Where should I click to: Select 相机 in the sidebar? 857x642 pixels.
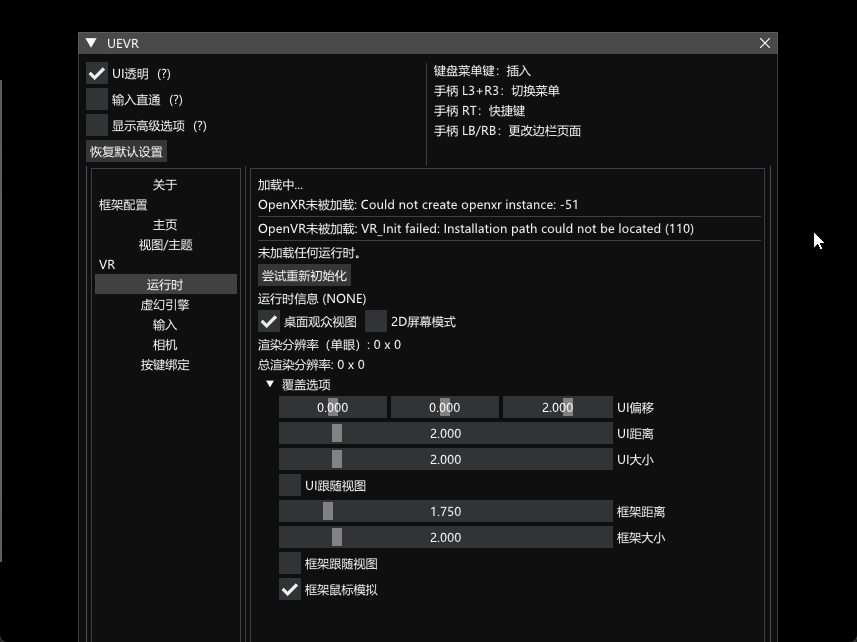(165, 345)
